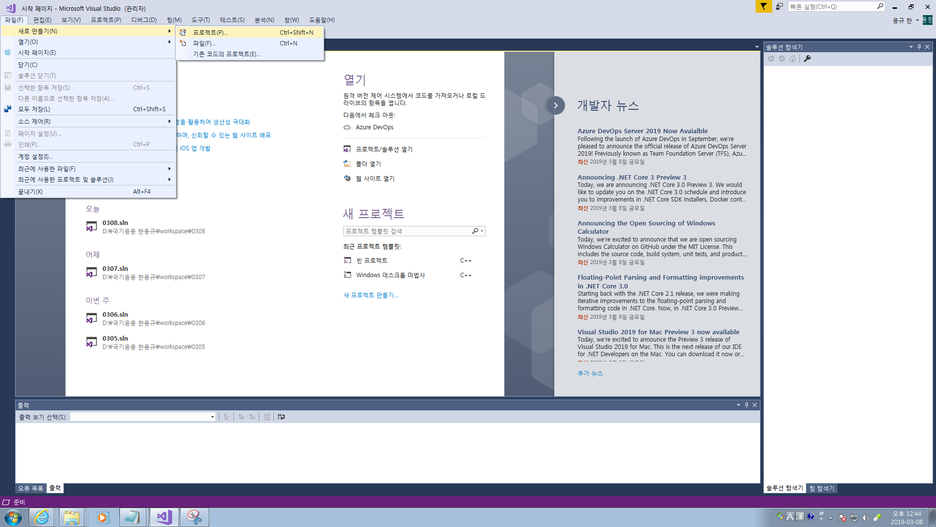This screenshot has height=527, width=936.
Task: Click the Azure DevOps cloud icon
Action: pyautogui.click(x=347, y=127)
